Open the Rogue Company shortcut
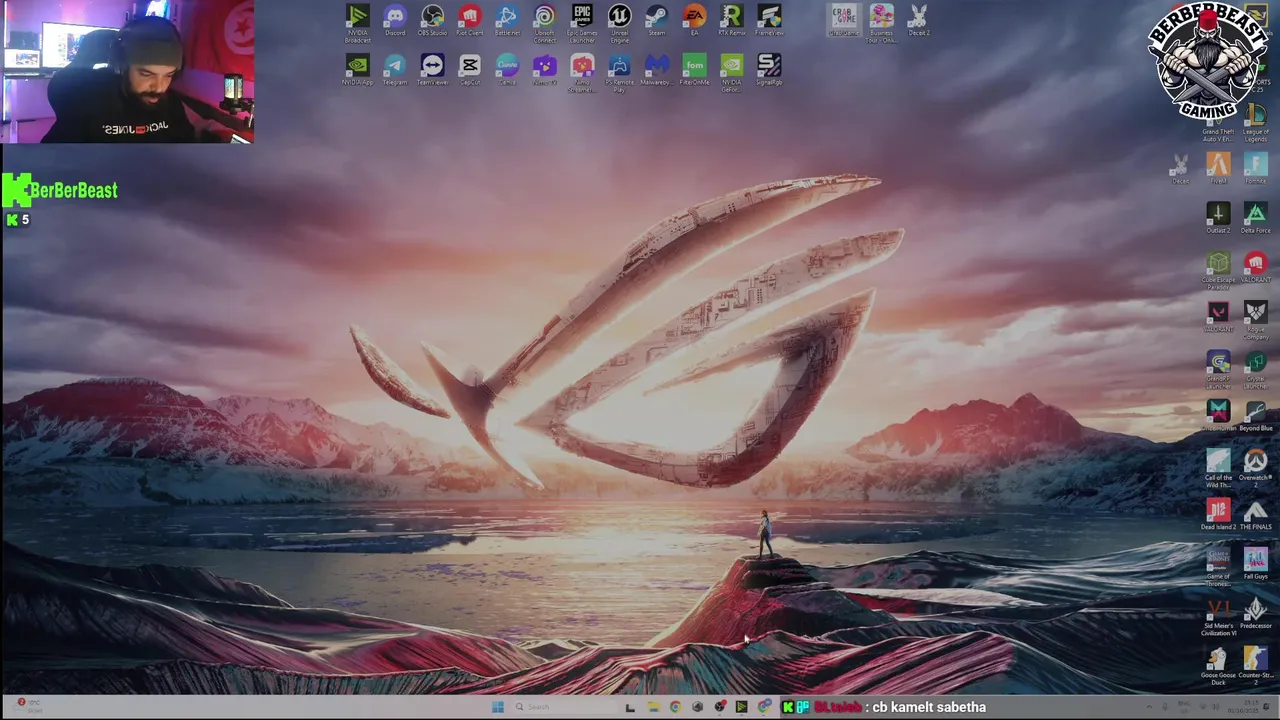This screenshot has width=1280, height=720. [x=1256, y=320]
